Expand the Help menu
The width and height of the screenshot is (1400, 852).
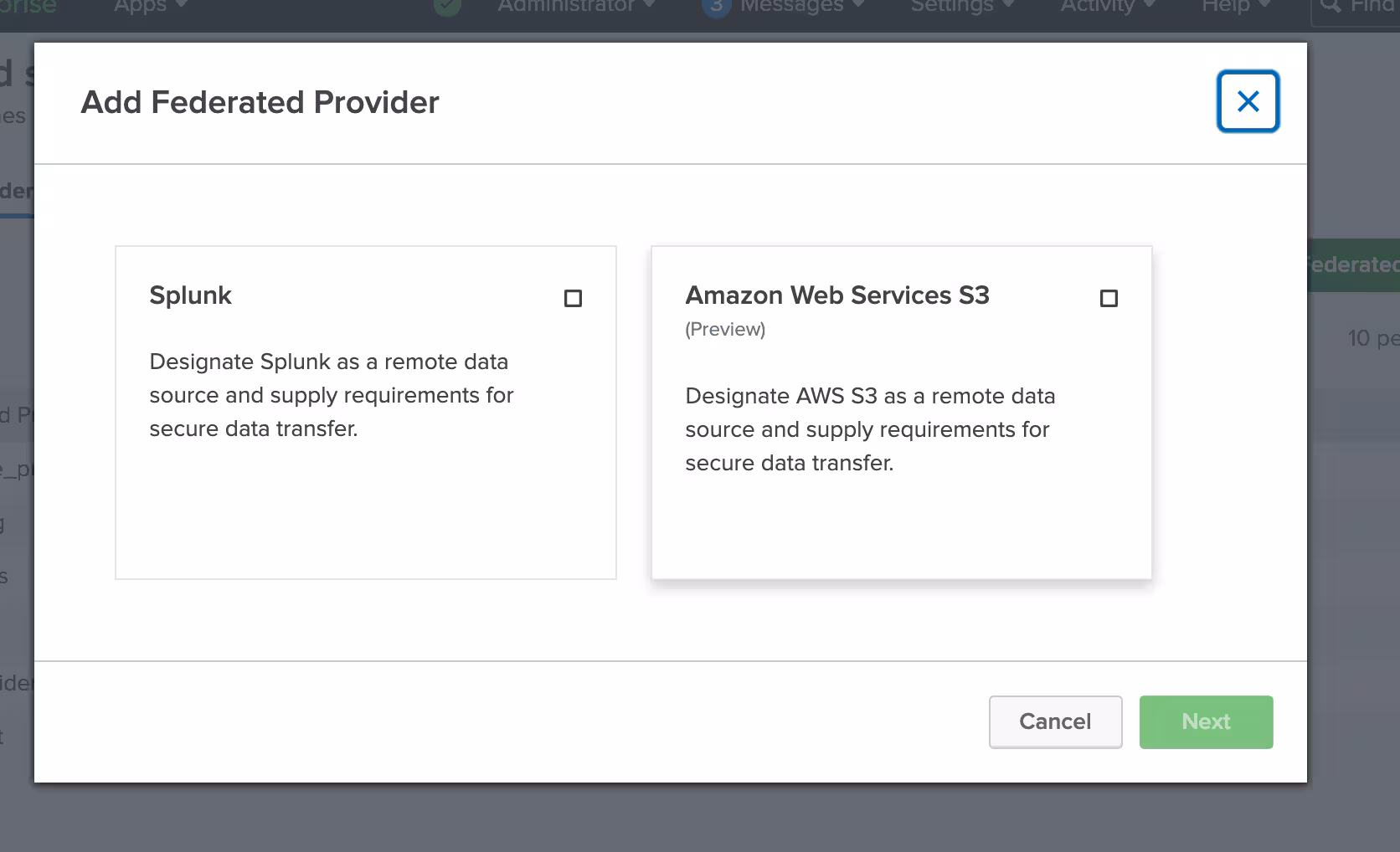click(1235, 7)
